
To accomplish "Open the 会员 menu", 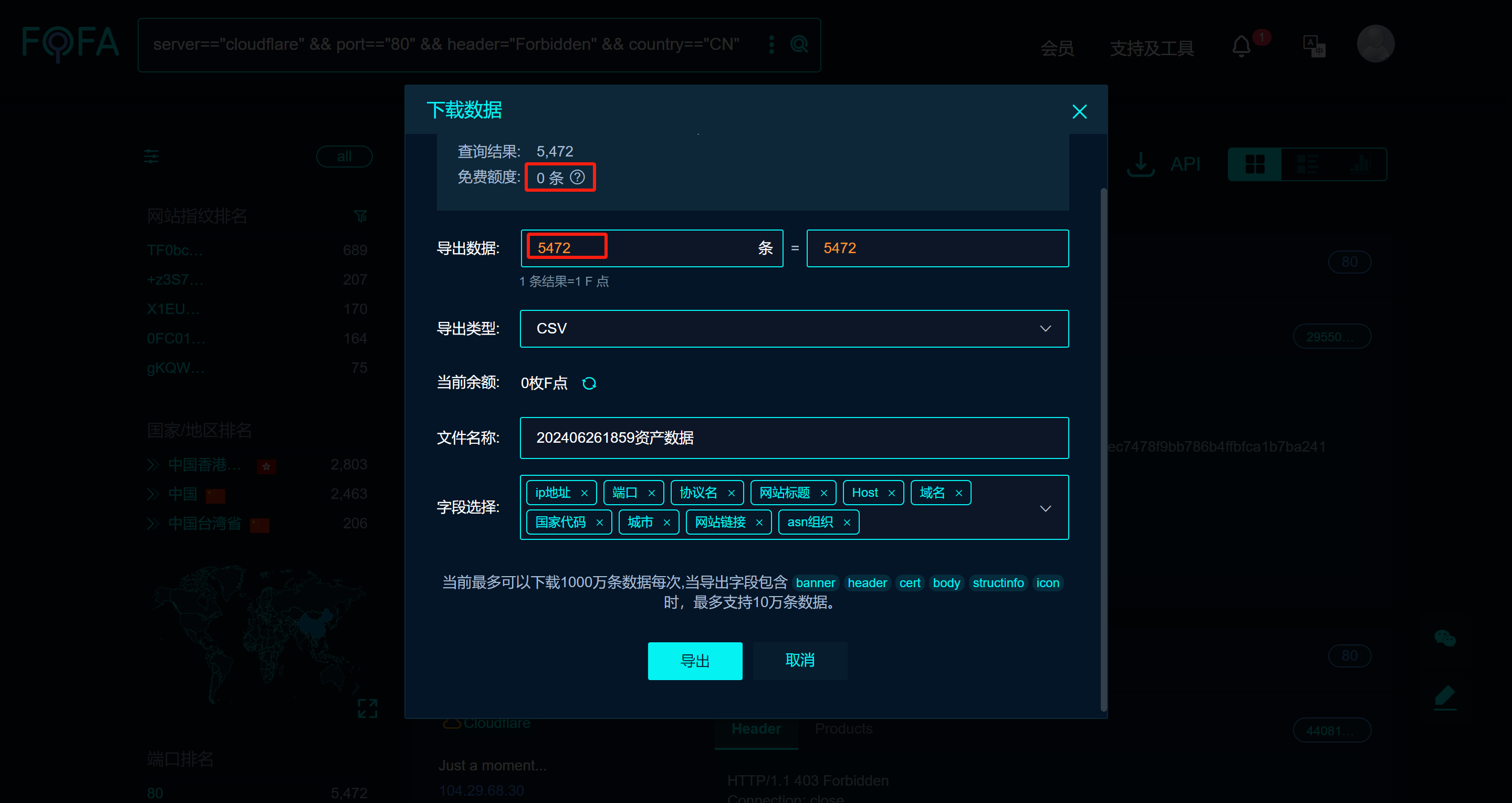I will [x=1057, y=48].
